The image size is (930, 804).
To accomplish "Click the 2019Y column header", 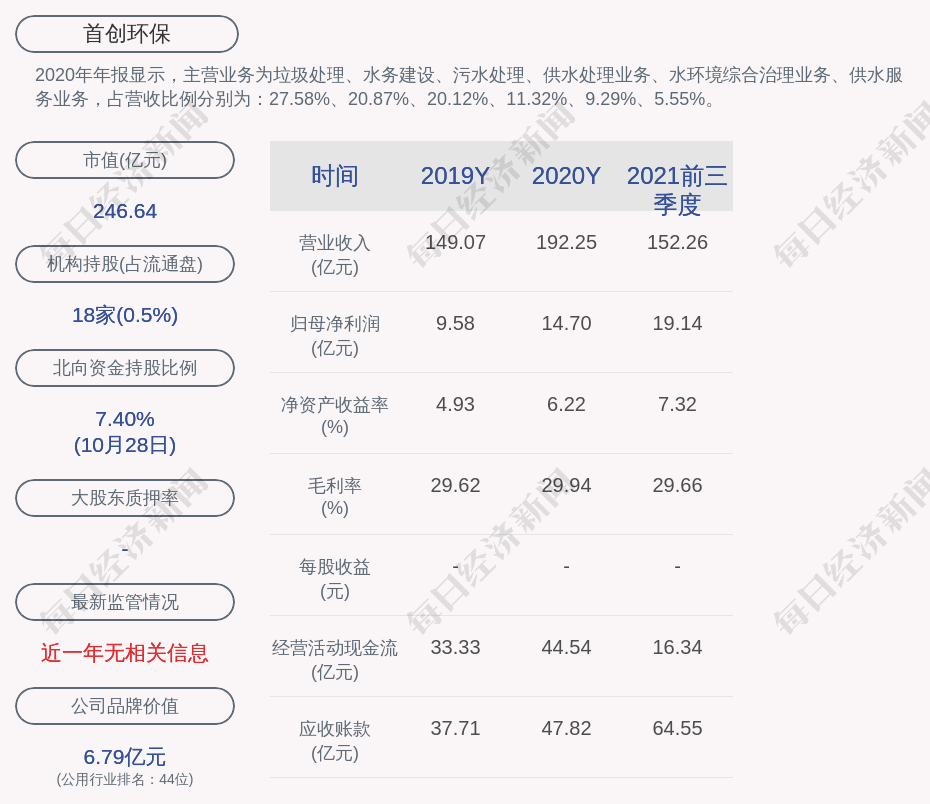I will click(x=456, y=176).
